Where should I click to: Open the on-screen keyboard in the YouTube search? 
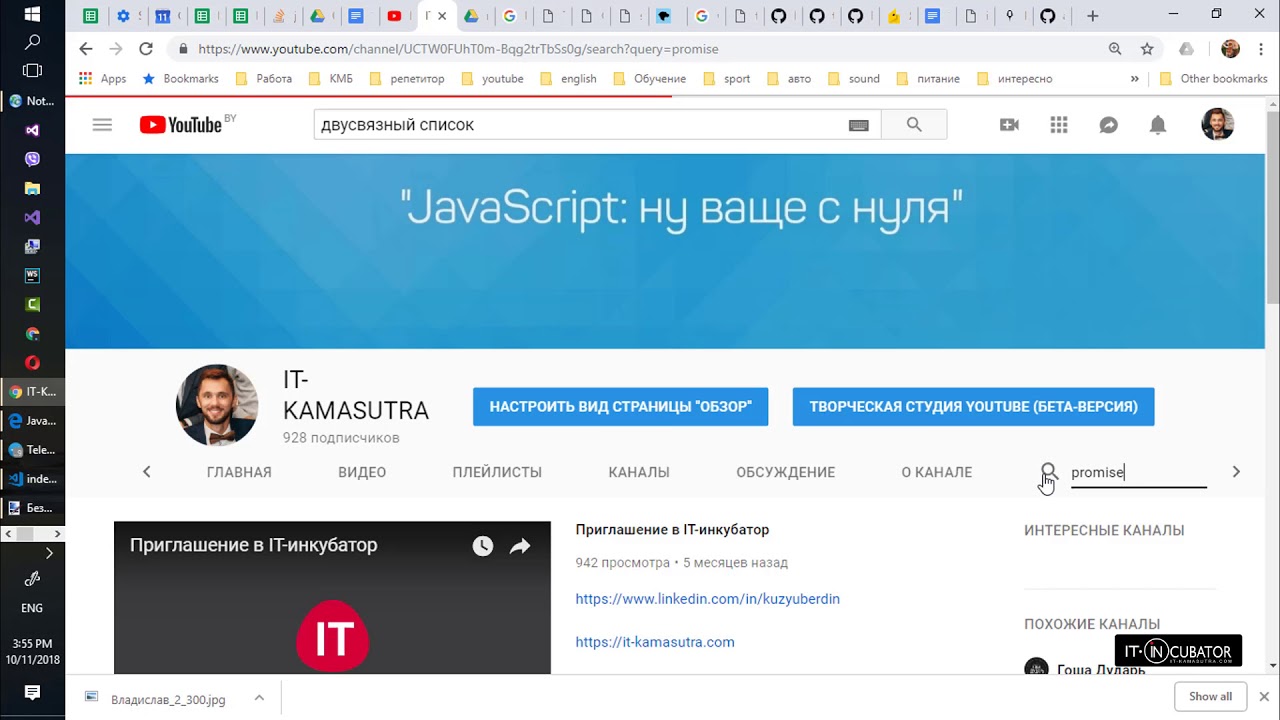click(x=858, y=125)
